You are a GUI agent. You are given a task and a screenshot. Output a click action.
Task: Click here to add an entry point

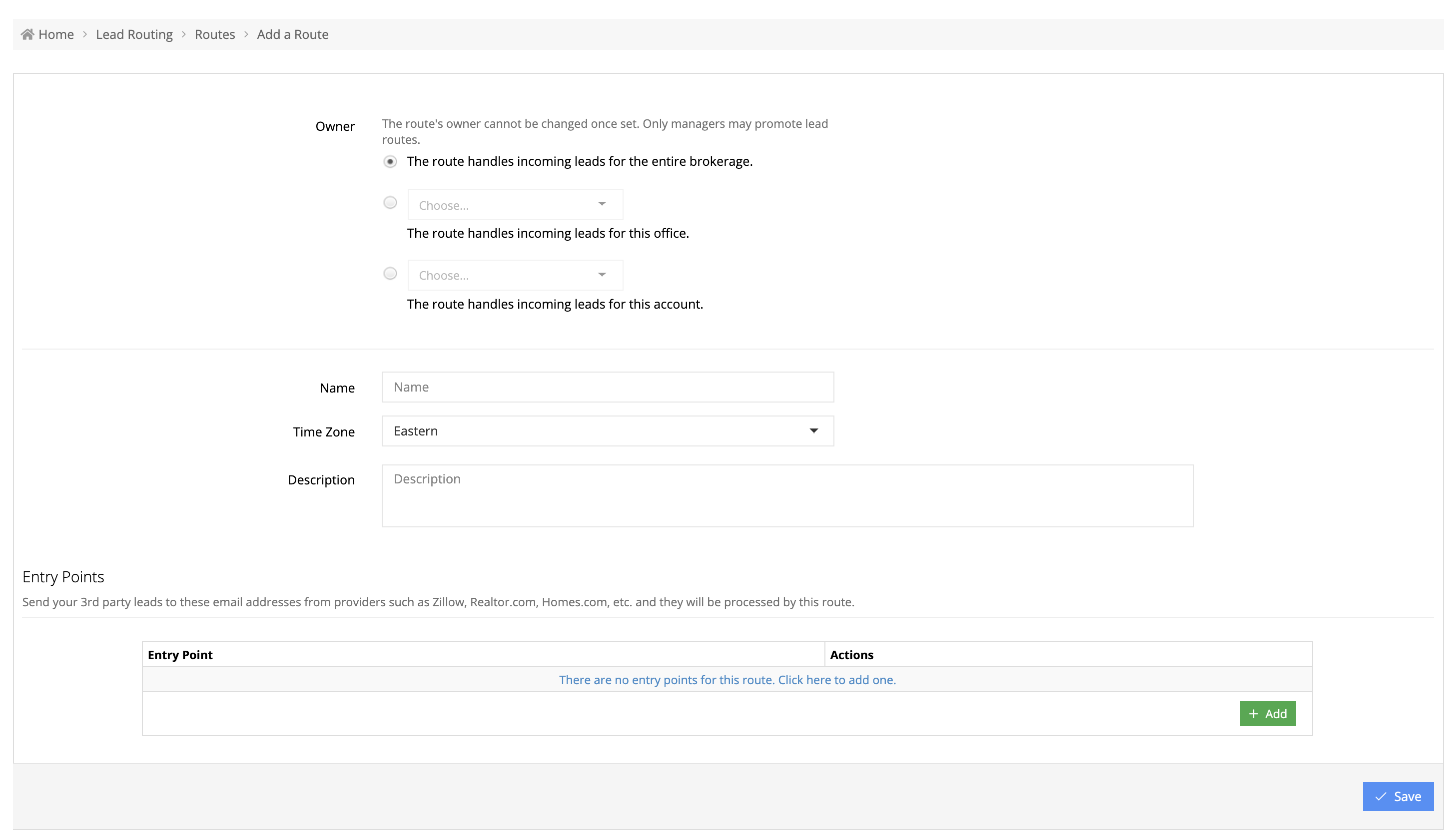coord(727,679)
